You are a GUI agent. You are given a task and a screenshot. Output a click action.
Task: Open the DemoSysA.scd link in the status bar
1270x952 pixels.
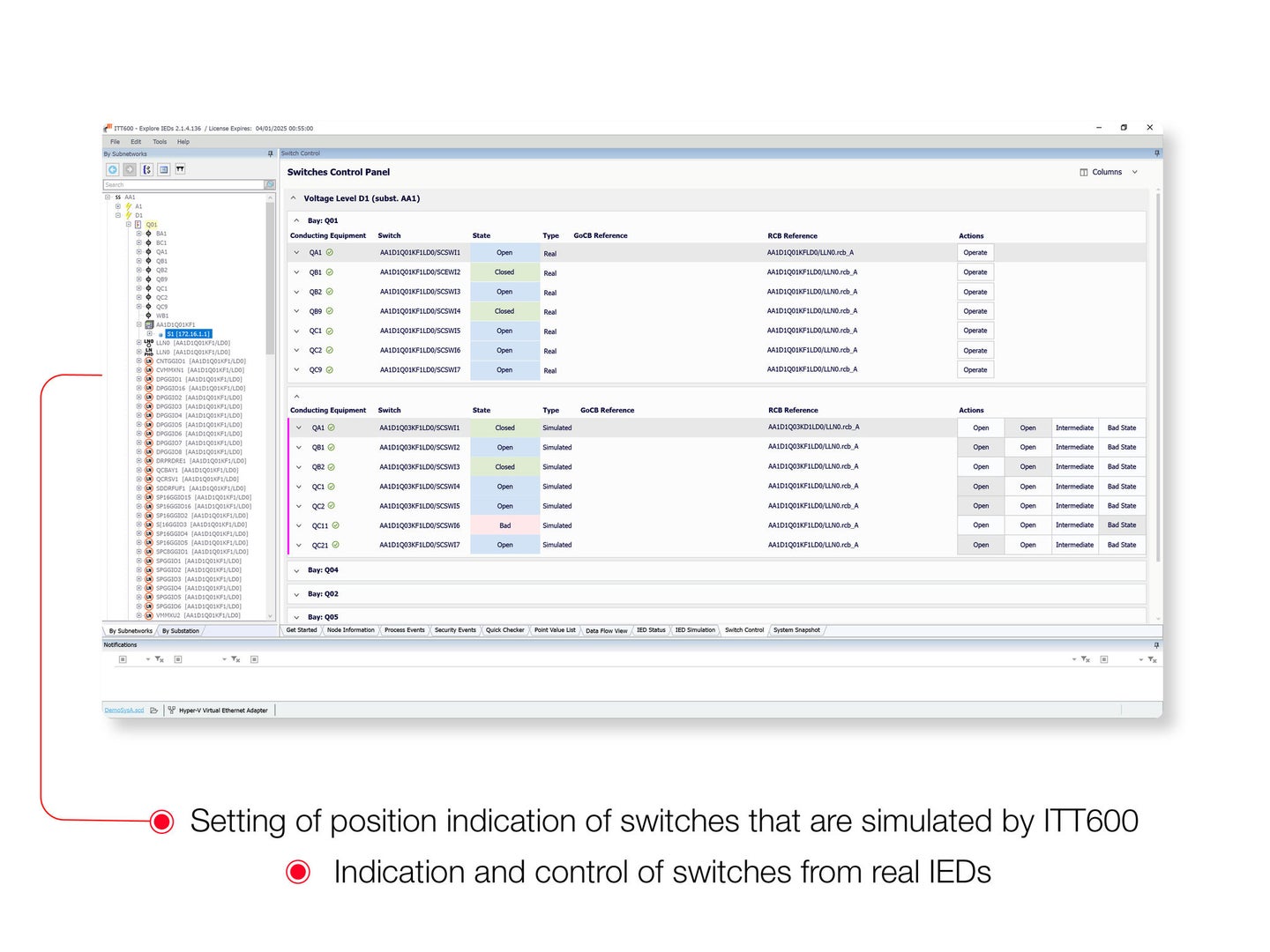123,710
